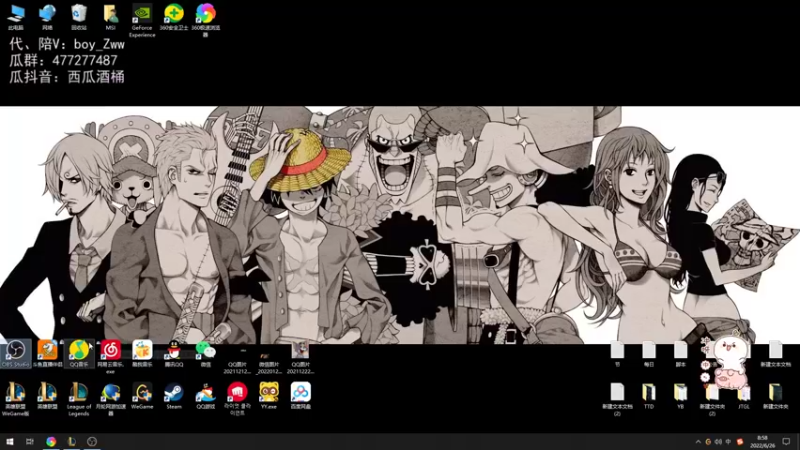Open the Recycle Bin icon
The height and width of the screenshot is (450, 800).
pos(79,17)
